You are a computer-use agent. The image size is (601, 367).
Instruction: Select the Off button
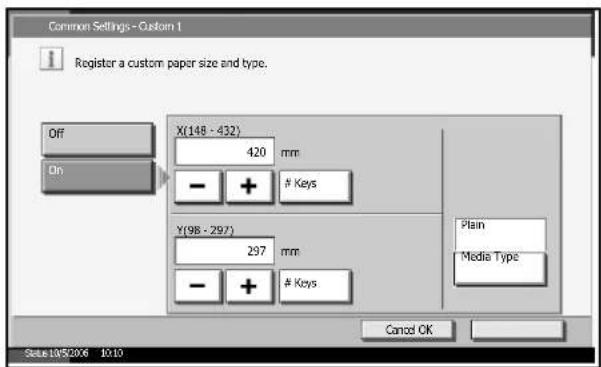[97, 139]
